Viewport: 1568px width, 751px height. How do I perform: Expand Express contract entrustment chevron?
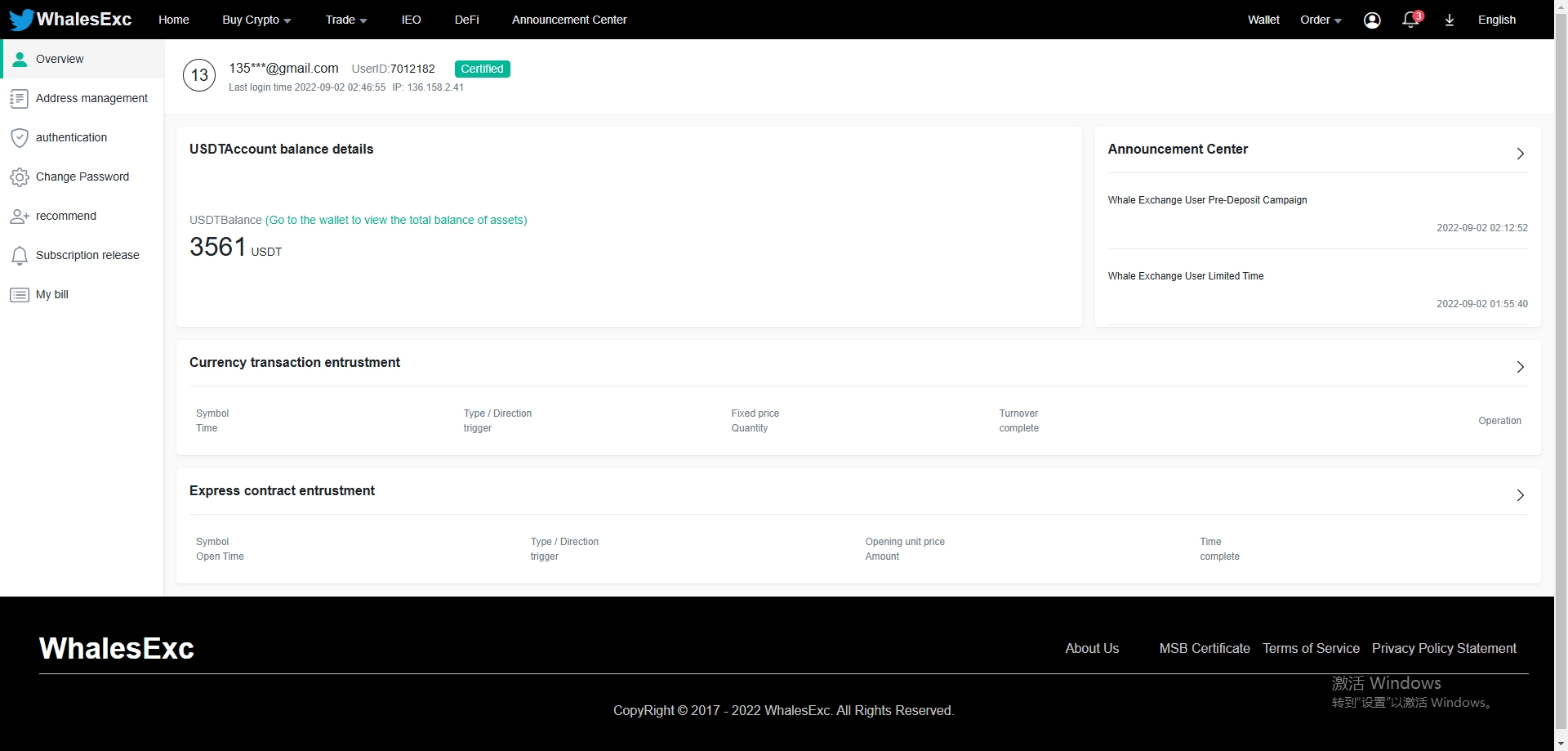(1521, 495)
